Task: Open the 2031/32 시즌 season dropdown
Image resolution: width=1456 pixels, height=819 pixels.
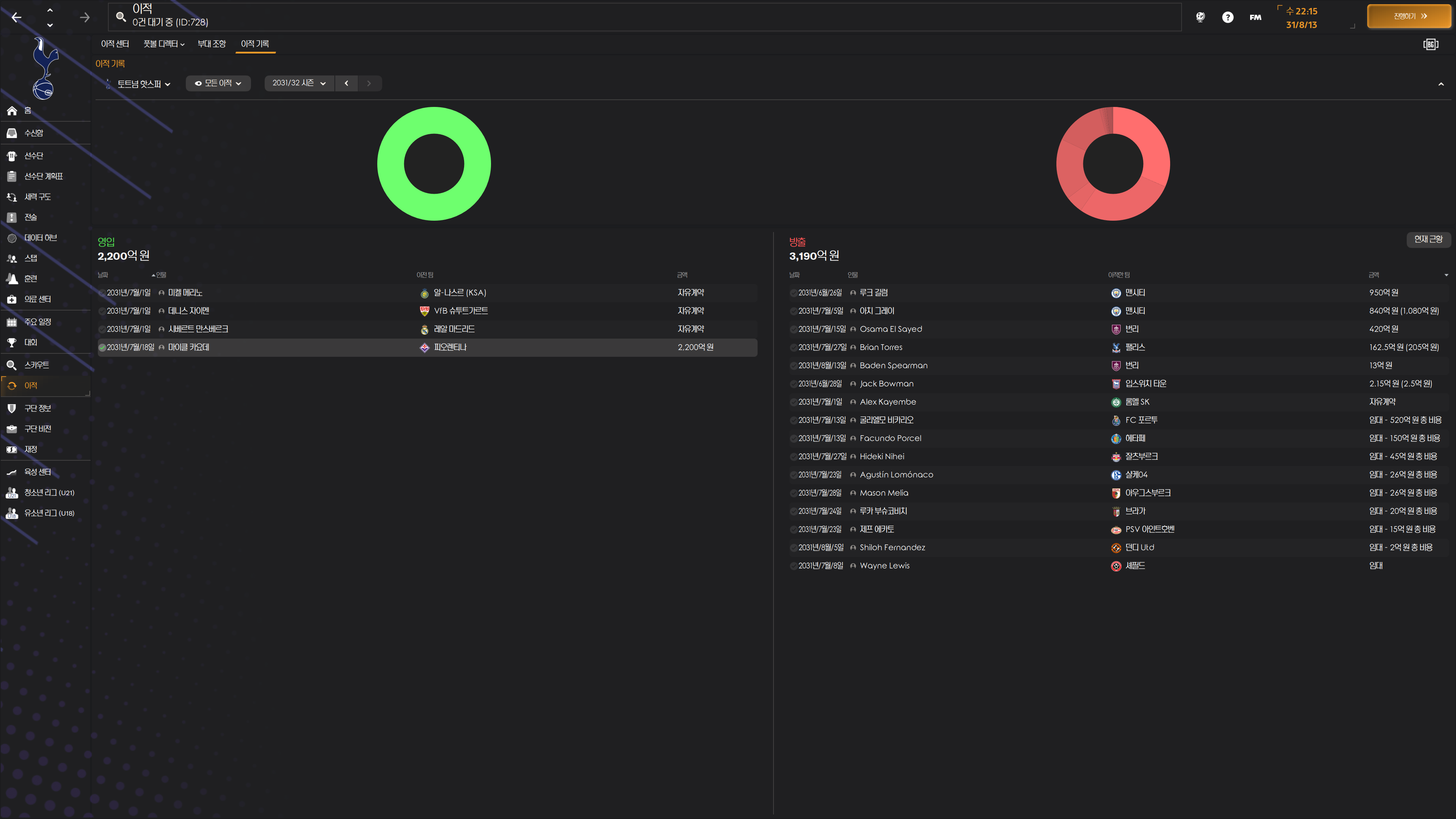Action: click(299, 83)
